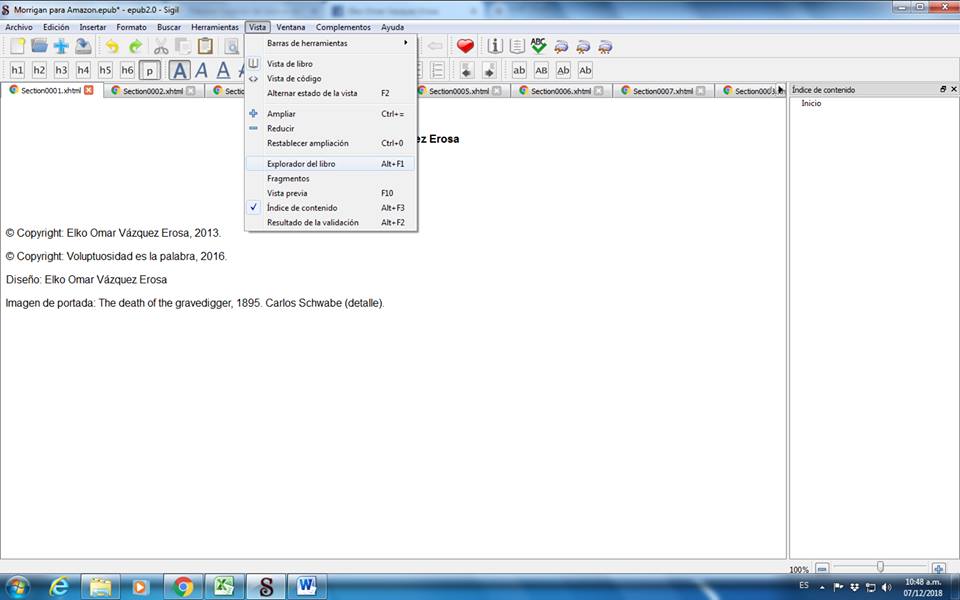960x600 pixels.
Task: Toggle Índice de contenido panel visibility
Action: click(301, 208)
